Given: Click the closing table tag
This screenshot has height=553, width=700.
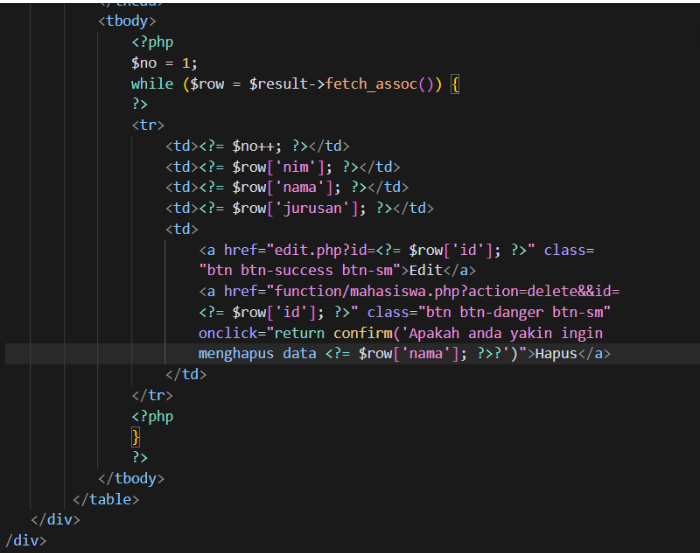Looking at the screenshot, I should 106,499.
